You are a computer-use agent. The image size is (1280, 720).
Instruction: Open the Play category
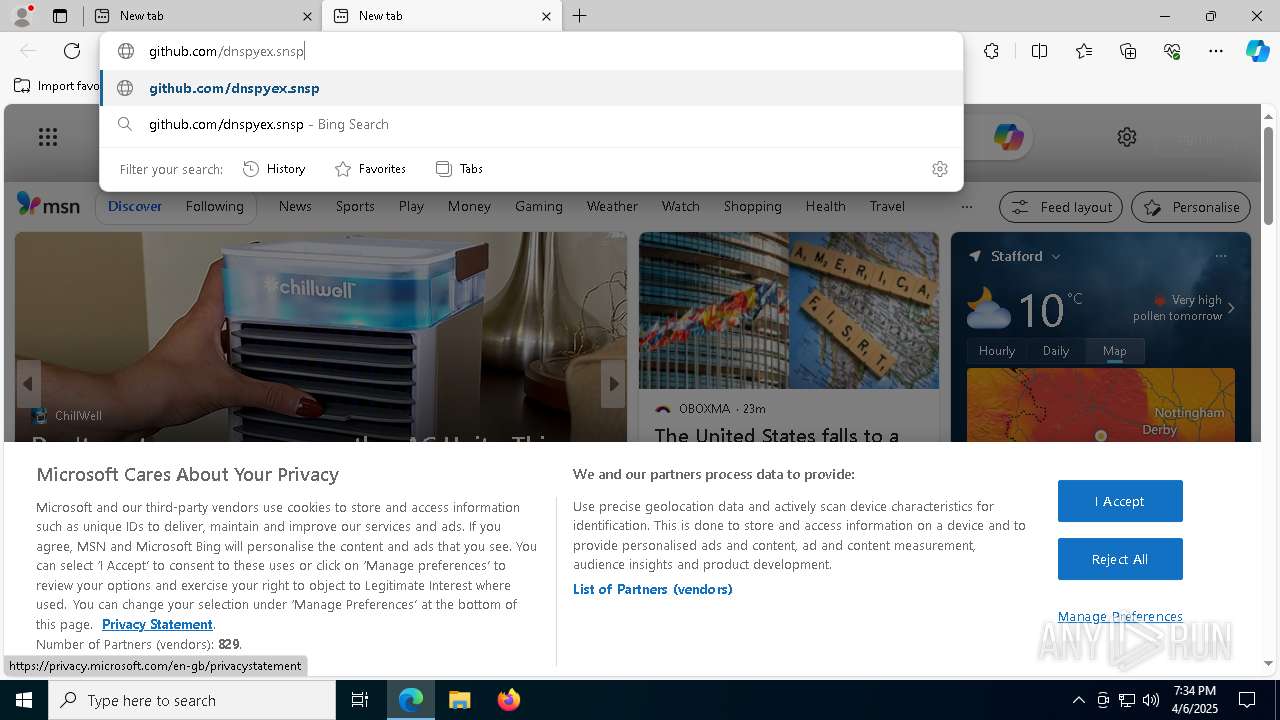pyautogui.click(x=411, y=206)
